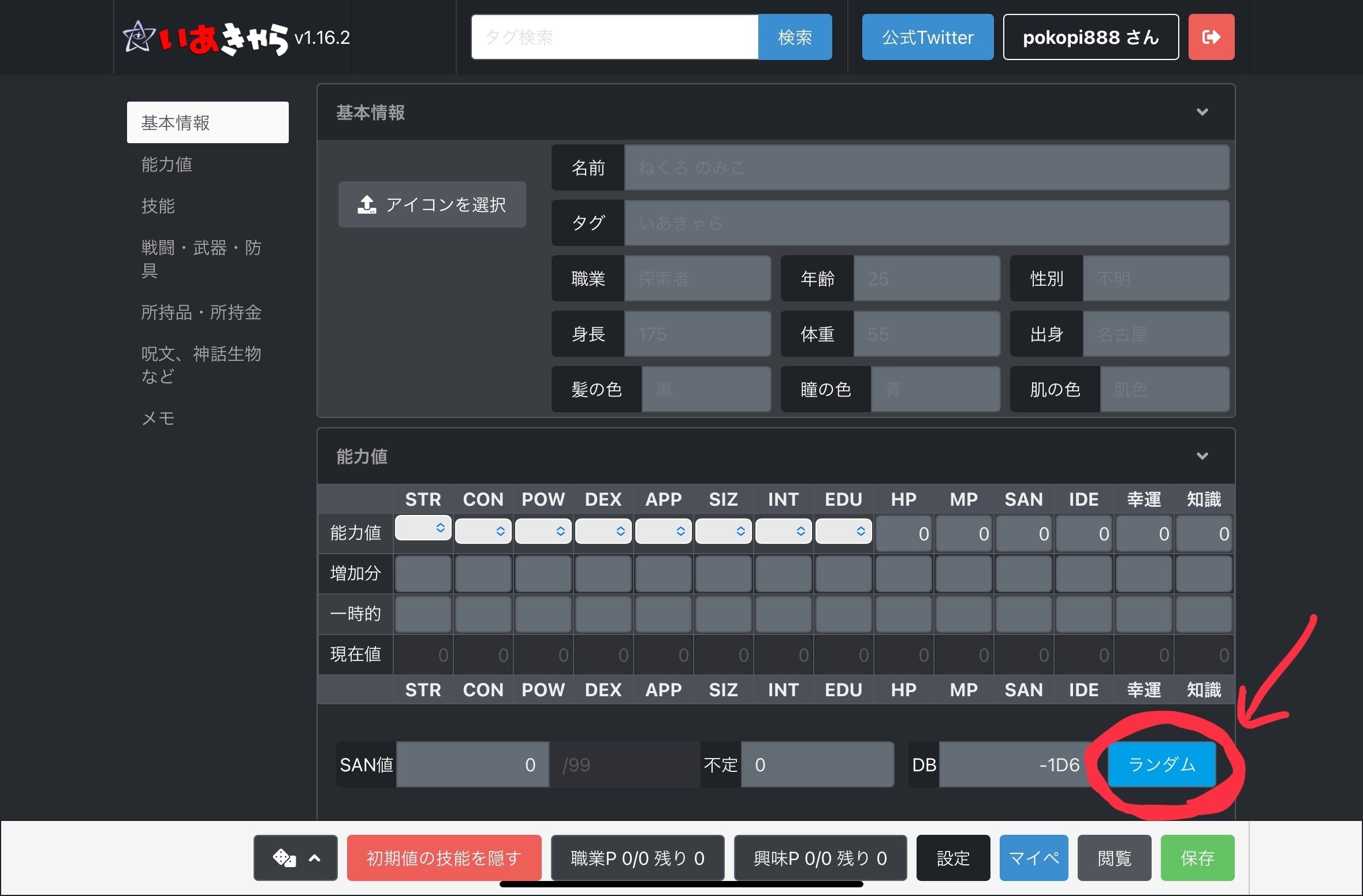Click the STR 増加分 cell
1363x896 pixels.
coord(423,574)
